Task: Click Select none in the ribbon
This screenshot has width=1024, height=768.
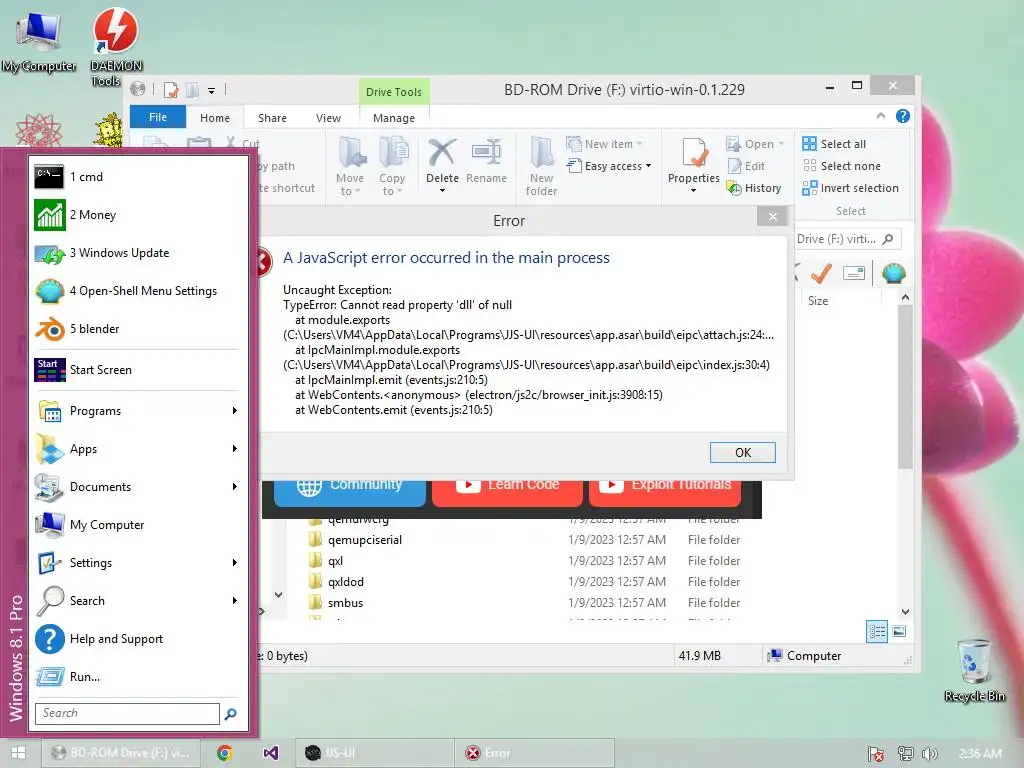Action: coord(841,166)
